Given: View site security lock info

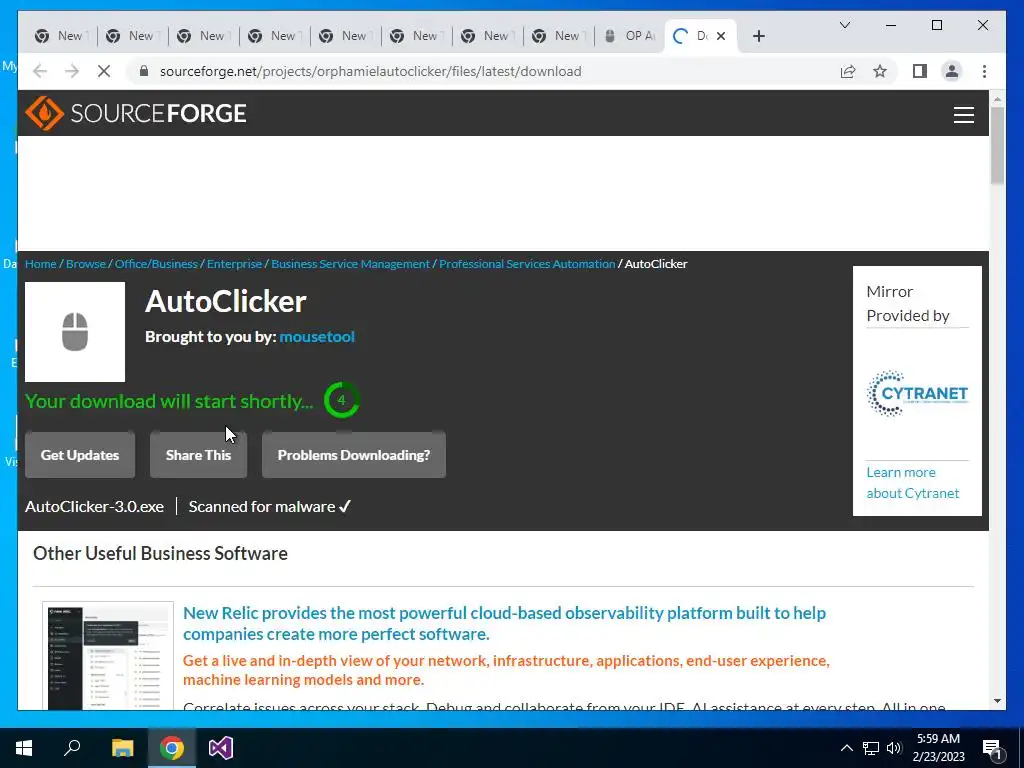Looking at the screenshot, I should click(x=144, y=71).
